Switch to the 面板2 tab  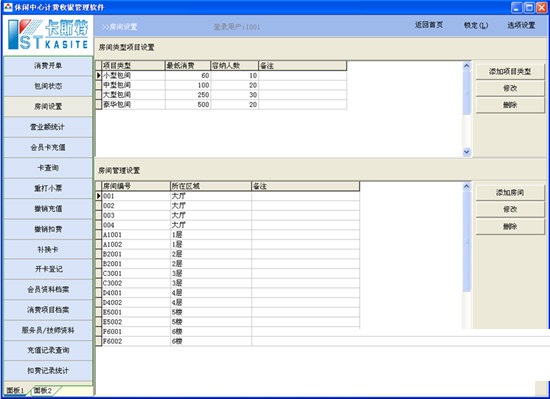click(43, 390)
